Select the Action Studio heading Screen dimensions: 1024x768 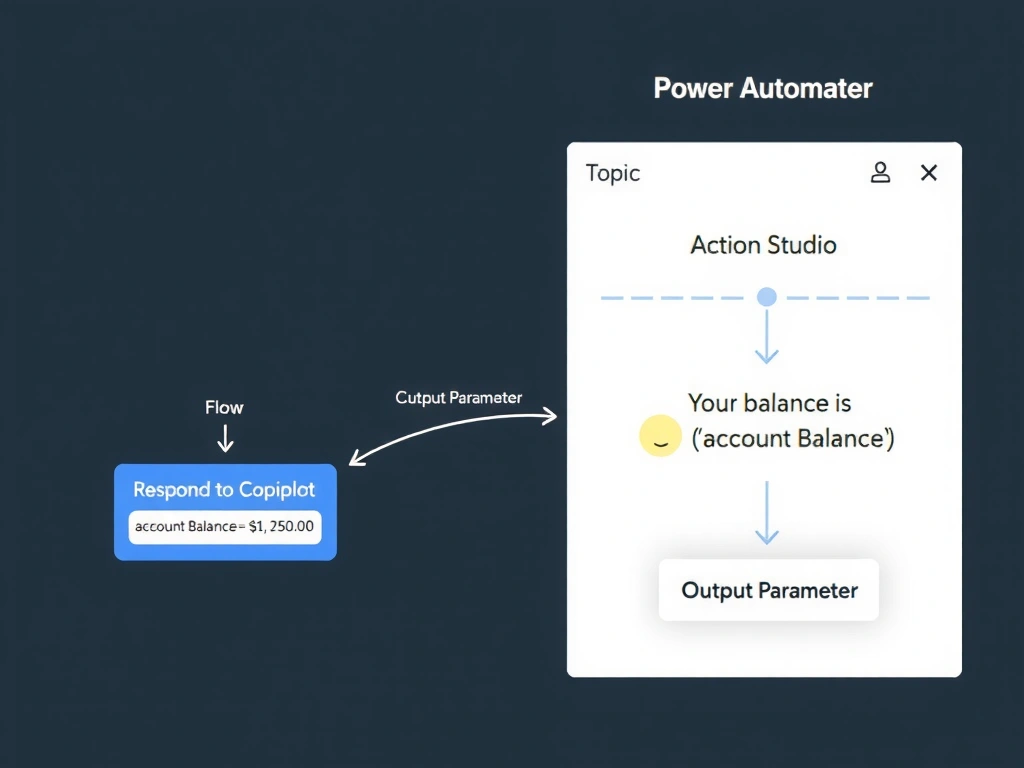click(763, 245)
